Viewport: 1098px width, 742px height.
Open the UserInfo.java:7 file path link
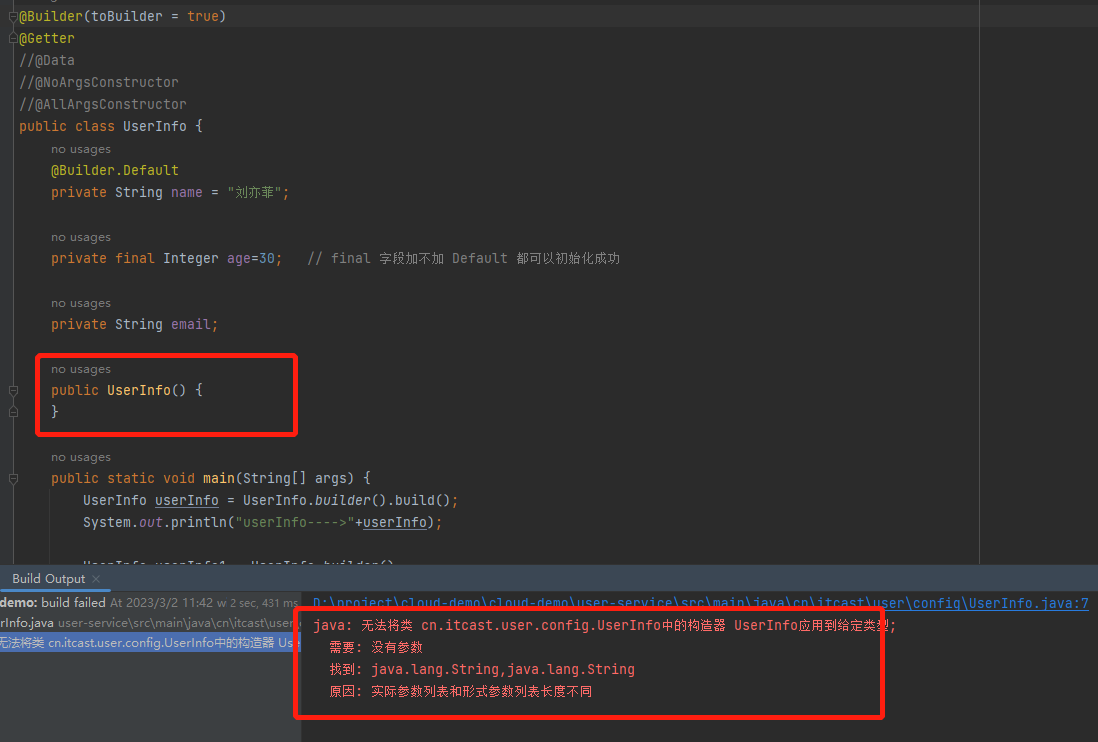click(700, 603)
